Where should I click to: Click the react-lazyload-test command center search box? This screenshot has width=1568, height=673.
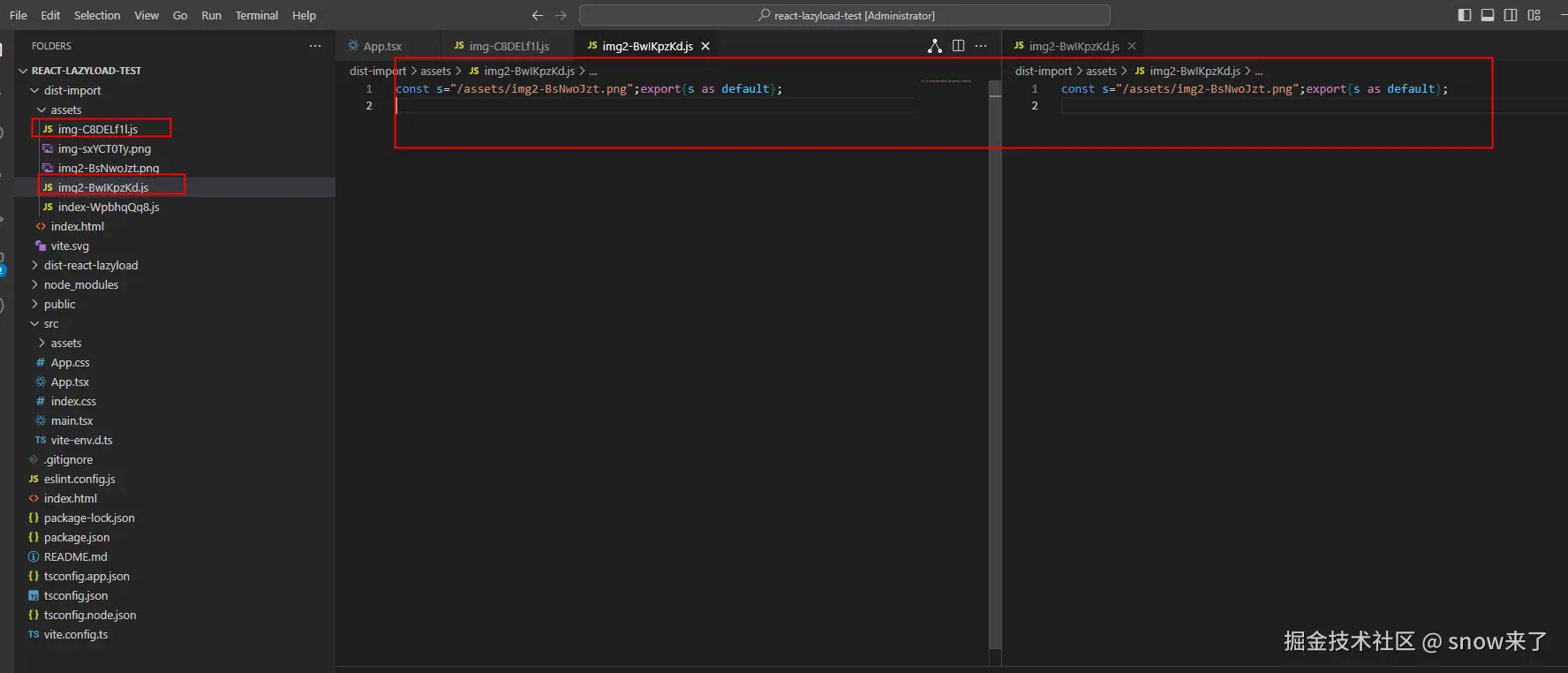845,15
